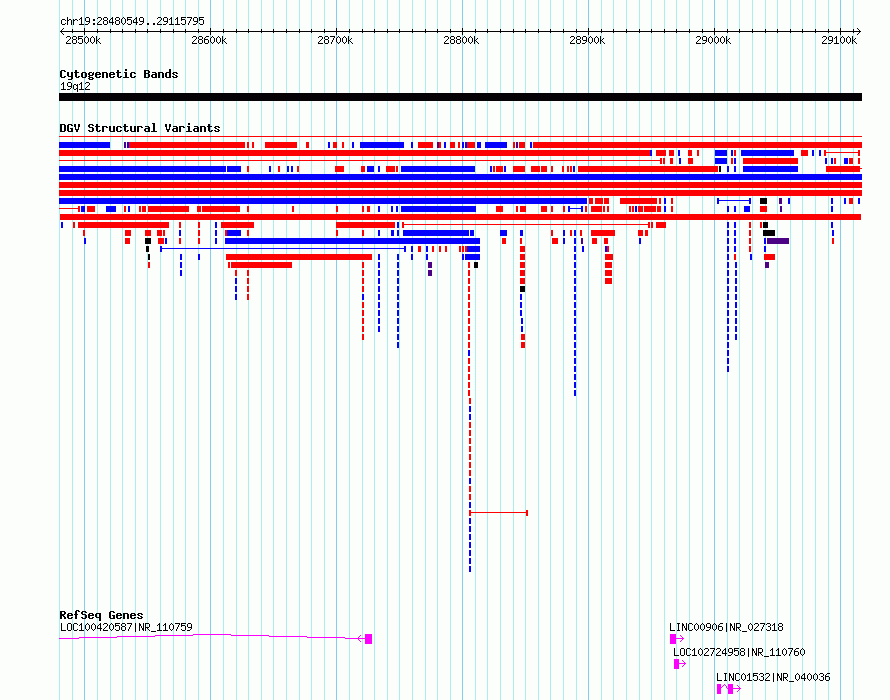
Task: Open the LINC01532|NR_040036 gene label
Action: tap(773, 677)
